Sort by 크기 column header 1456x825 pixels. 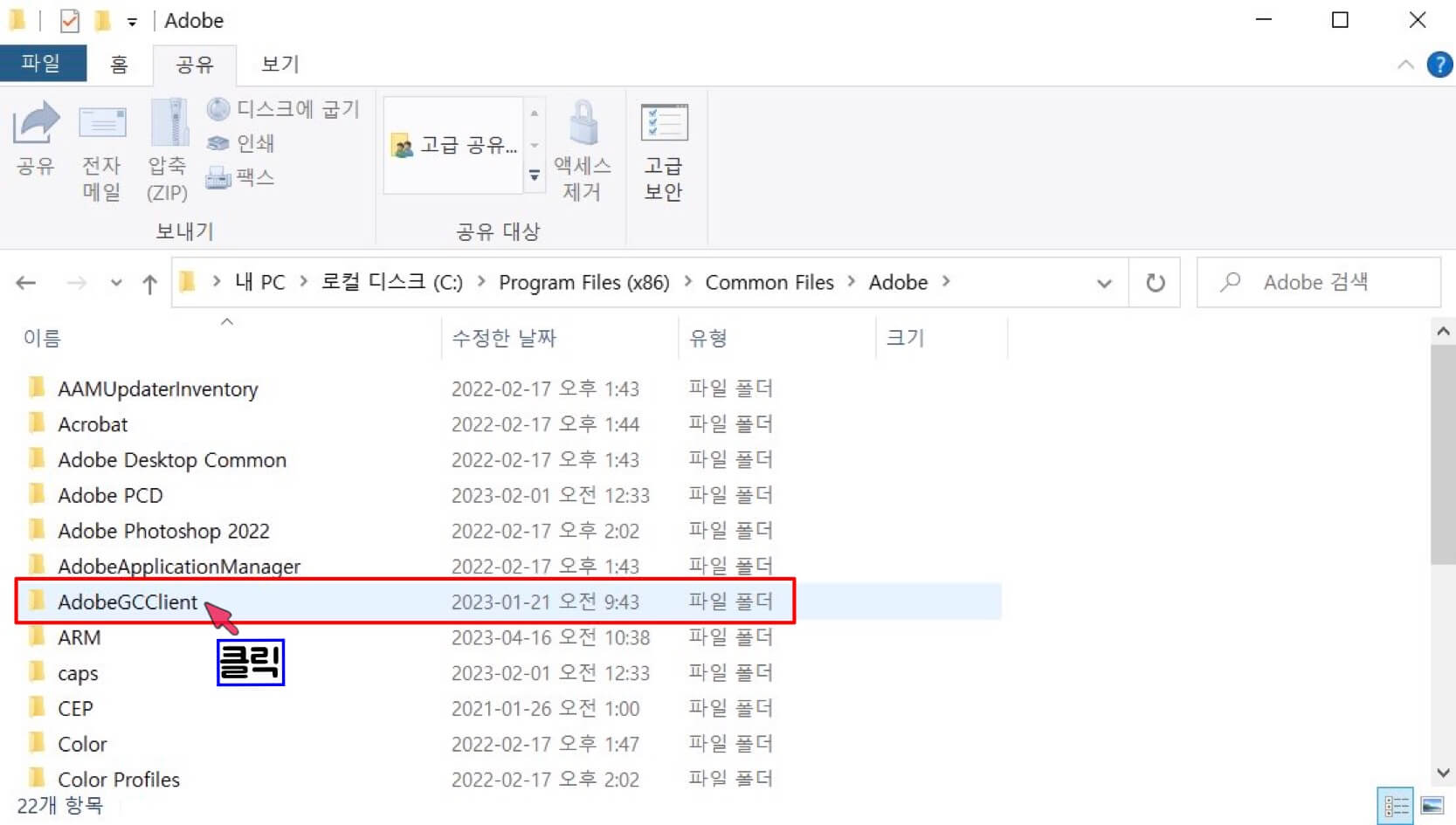[x=905, y=338]
